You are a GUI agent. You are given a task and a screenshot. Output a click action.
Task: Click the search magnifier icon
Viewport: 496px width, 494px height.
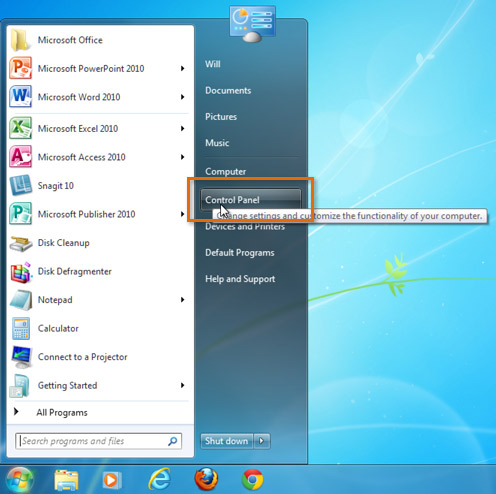coord(173,441)
